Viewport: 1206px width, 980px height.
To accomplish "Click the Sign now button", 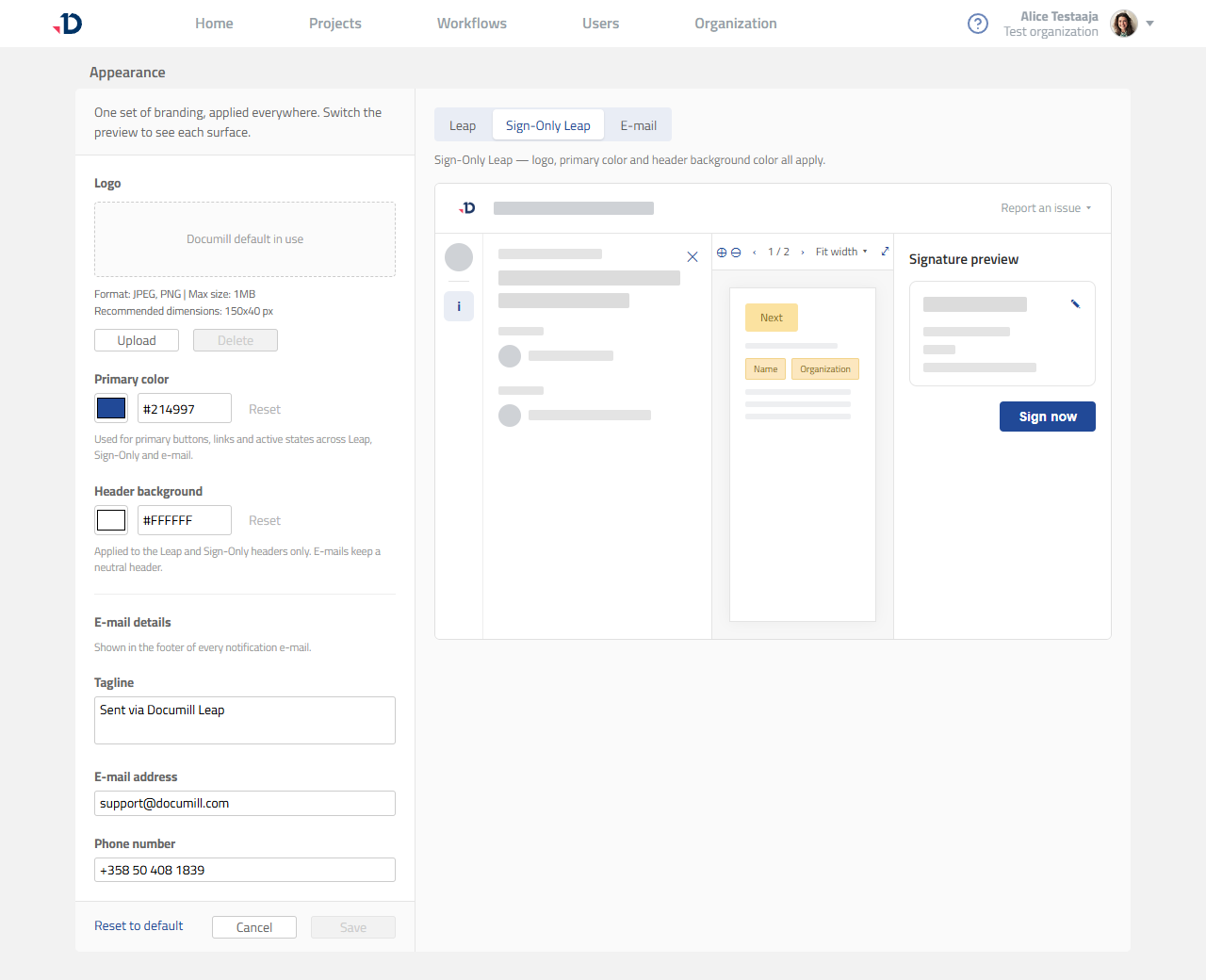I will [1048, 416].
